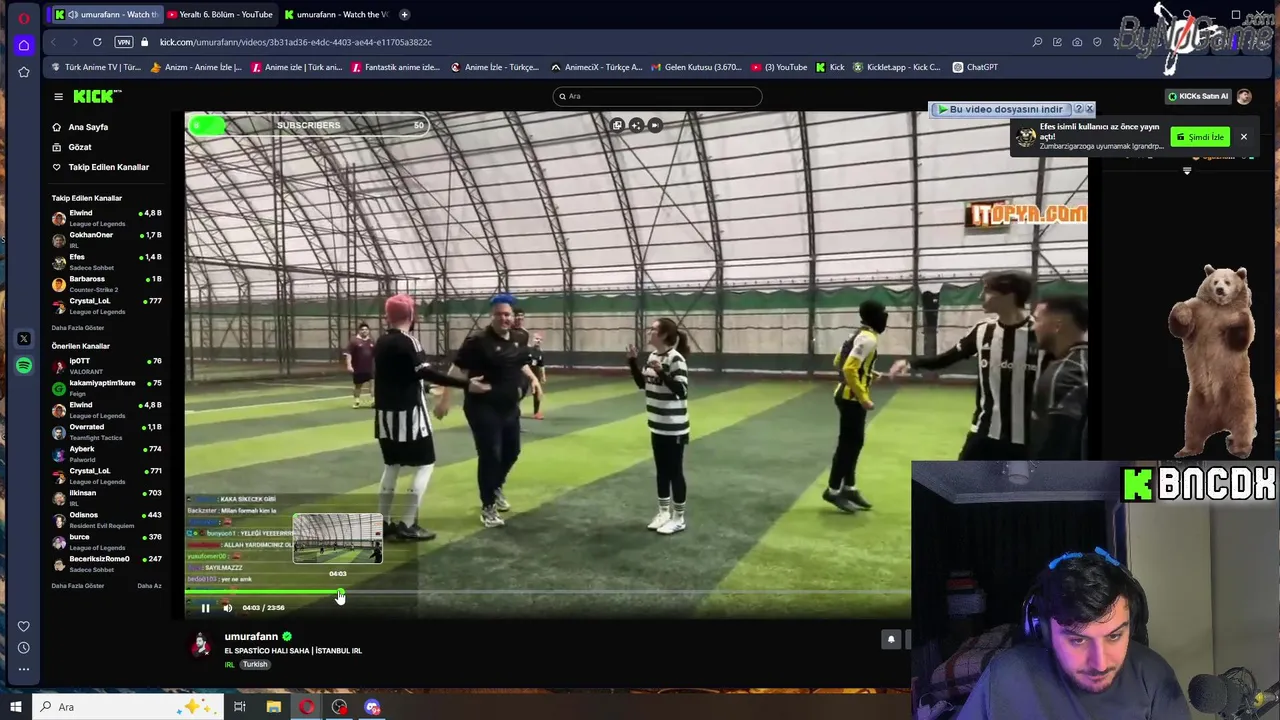
Task: Open recommended channel Ayberk
Action: pos(107,453)
